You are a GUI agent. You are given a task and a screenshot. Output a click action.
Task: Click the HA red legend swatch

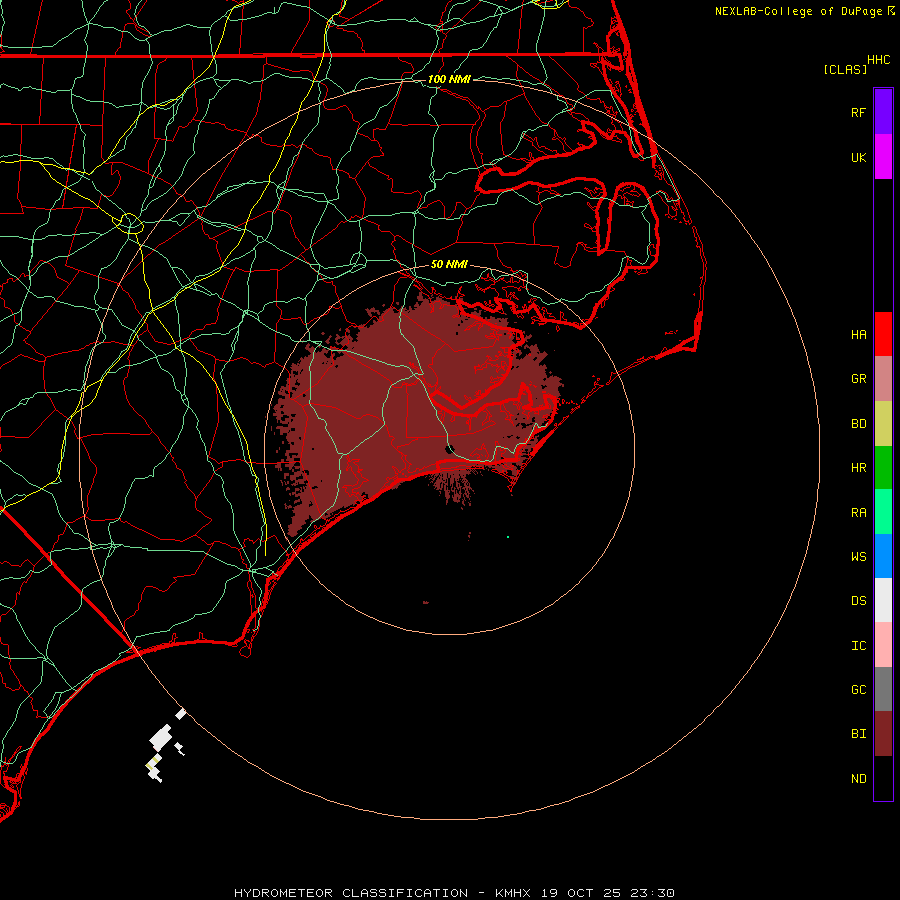click(x=883, y=334)
